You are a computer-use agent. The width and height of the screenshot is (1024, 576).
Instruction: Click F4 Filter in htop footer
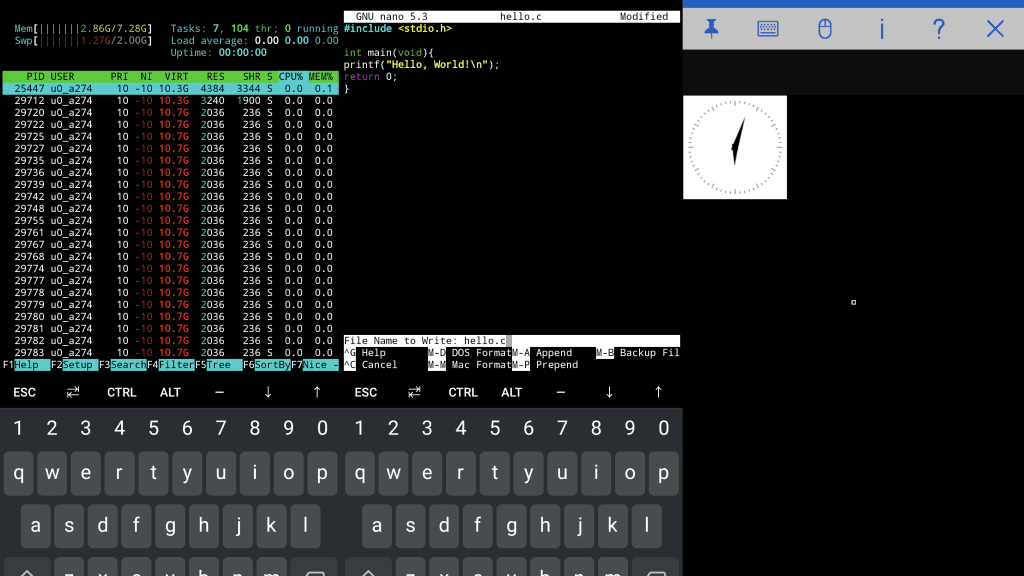point(176,365)
